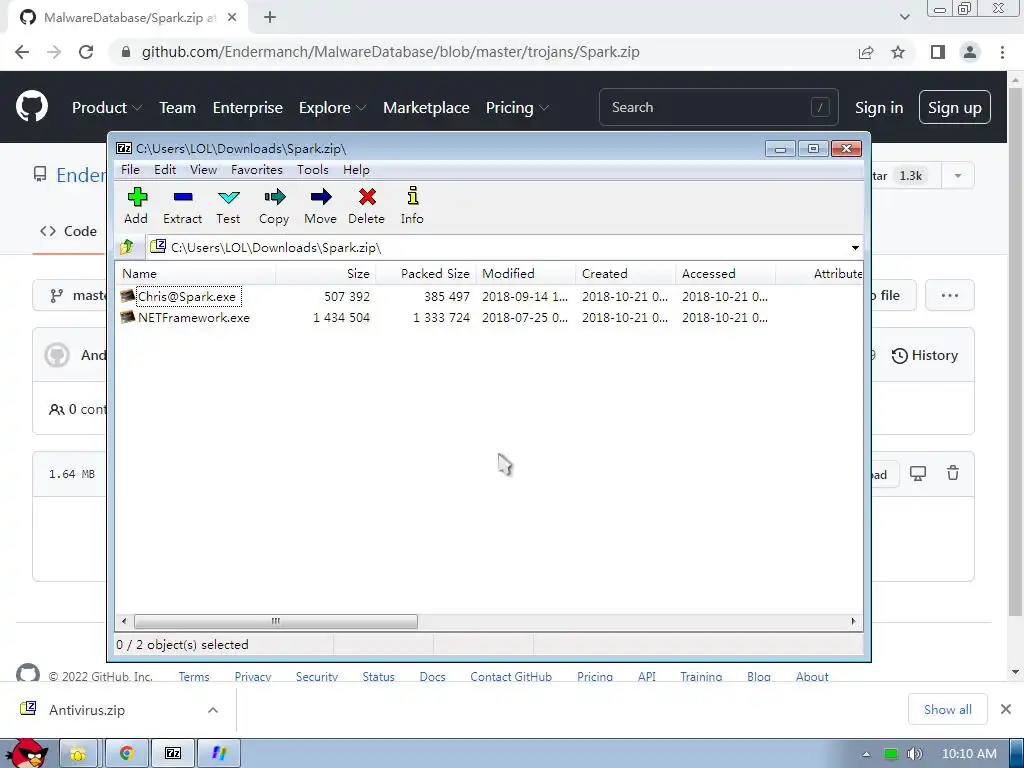Click the horizontal scrollbar thumb in 7-Zip
The height and width of the screenshot is (768, 1024).
click(x=276, y=621)
